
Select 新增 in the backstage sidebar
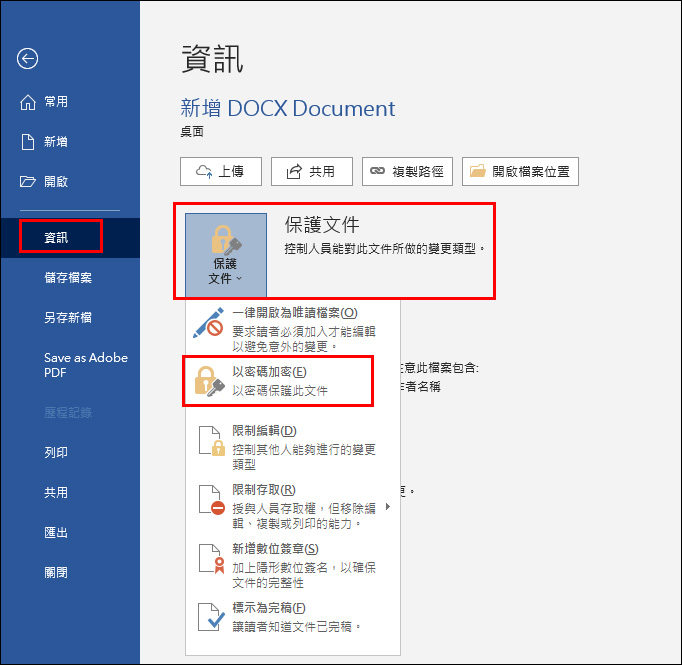pyautogui.click(x=70, y=142)
